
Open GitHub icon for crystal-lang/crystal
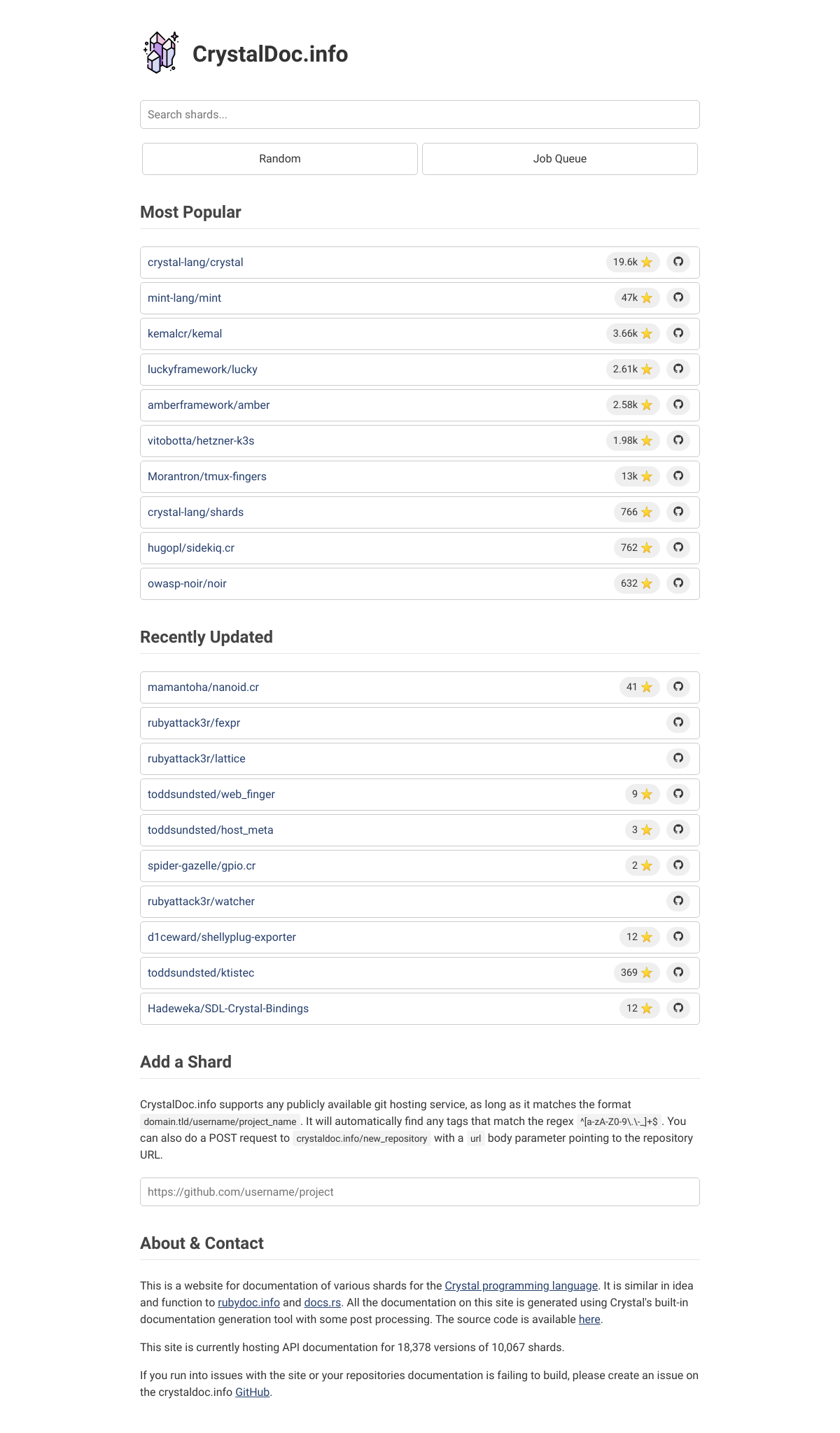(678, 262)
